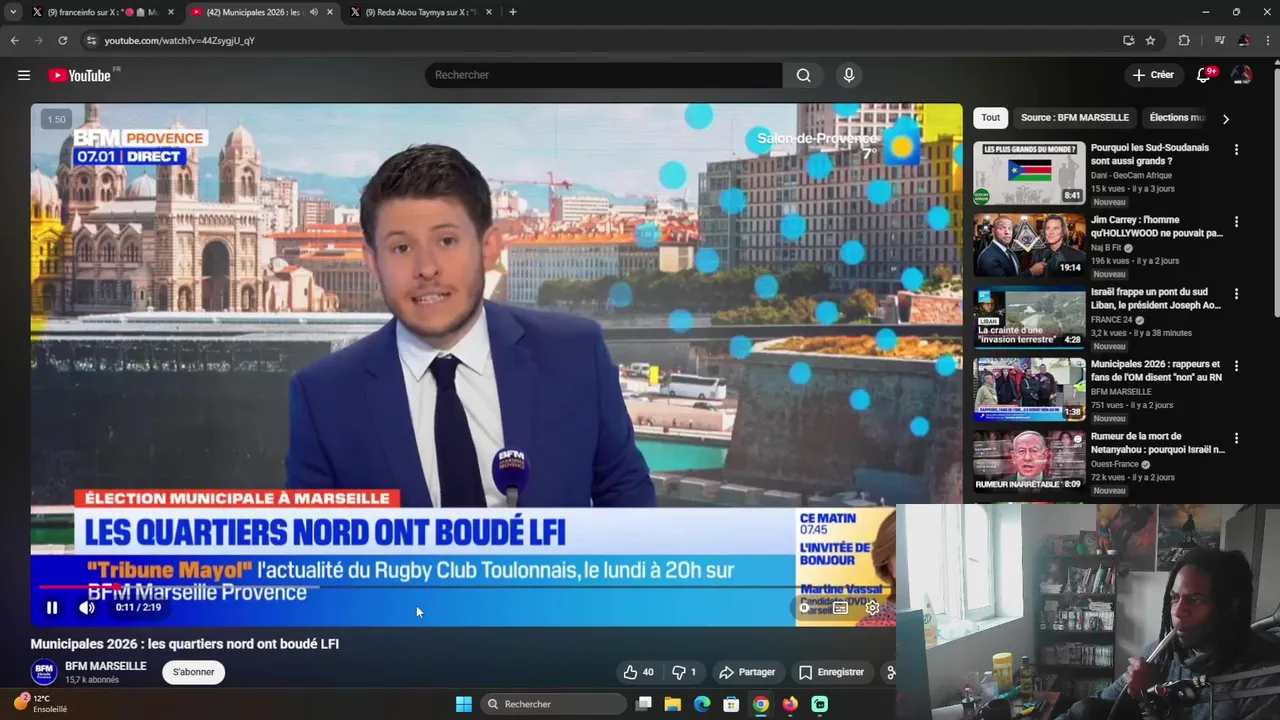Open the Jim Carrey video thumbnail

point(1029,245)
